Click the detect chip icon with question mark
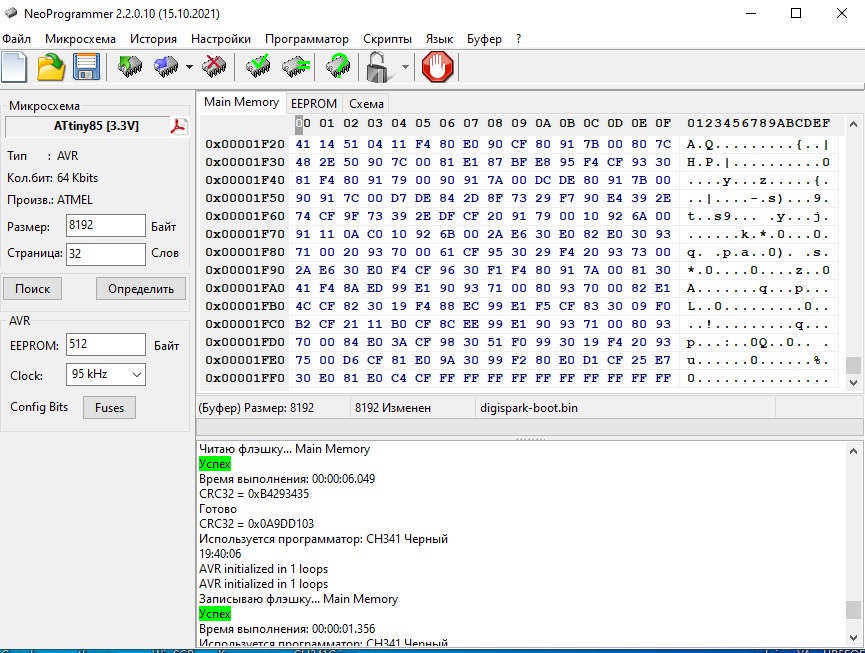This screenshot has width=865, height=653. coord(338,68)
